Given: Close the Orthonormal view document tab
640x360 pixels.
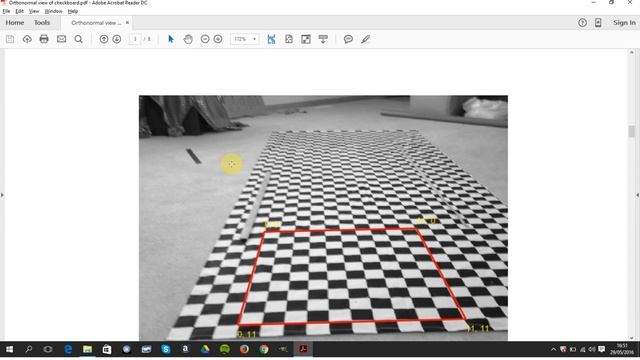Looking at the screenshot, I should pos(127,23).
